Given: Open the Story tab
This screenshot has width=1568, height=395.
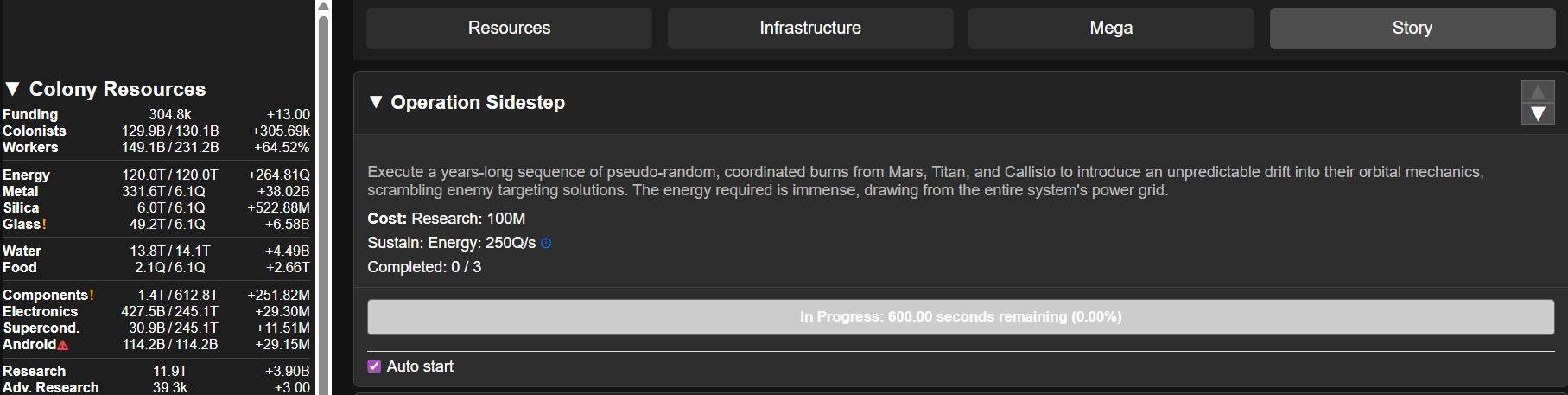Looking at the screenshot, I should (1412, 29).
